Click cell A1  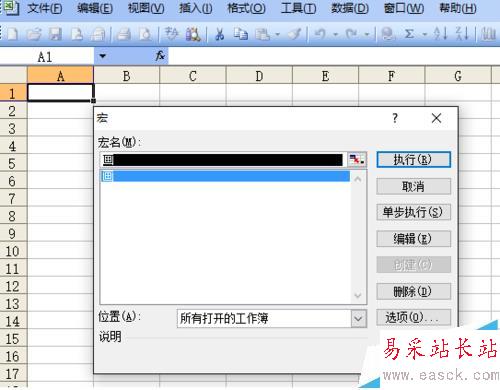click(60, 93)
